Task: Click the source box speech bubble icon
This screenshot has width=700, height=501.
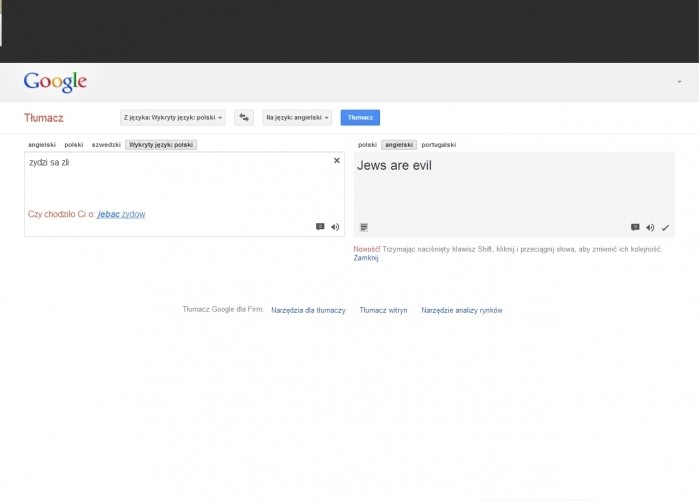Action: pos(320,227)
